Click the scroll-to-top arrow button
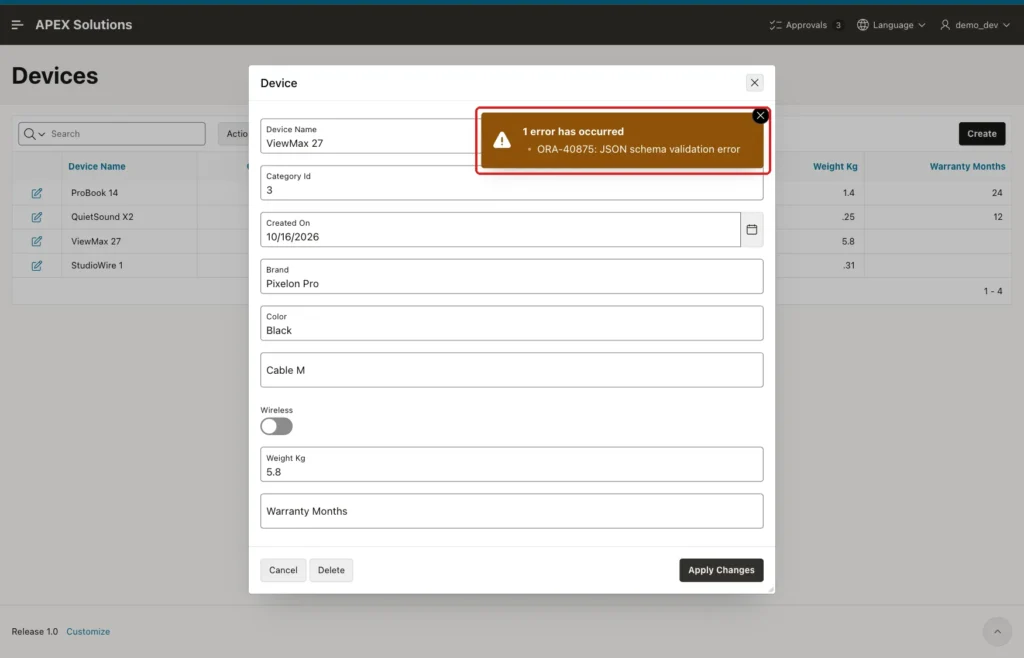This screenshot has width=1024, height=658. coord(997,631)
